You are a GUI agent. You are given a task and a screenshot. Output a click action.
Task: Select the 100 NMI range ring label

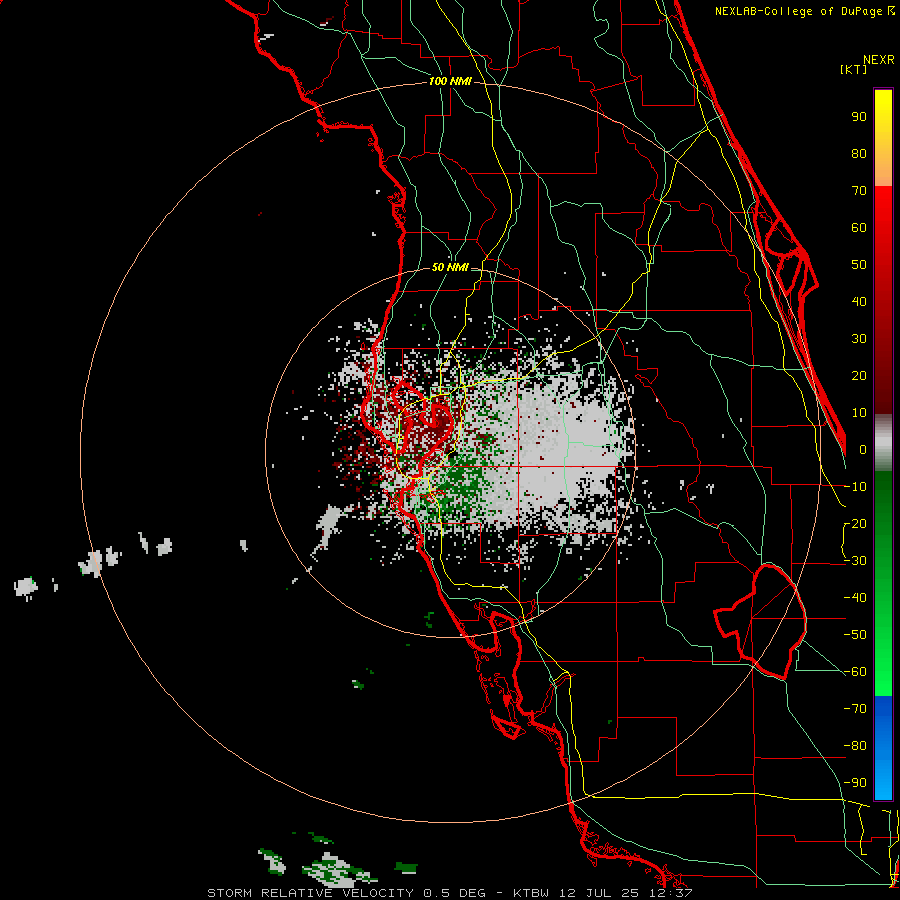[x=450, y=82]
